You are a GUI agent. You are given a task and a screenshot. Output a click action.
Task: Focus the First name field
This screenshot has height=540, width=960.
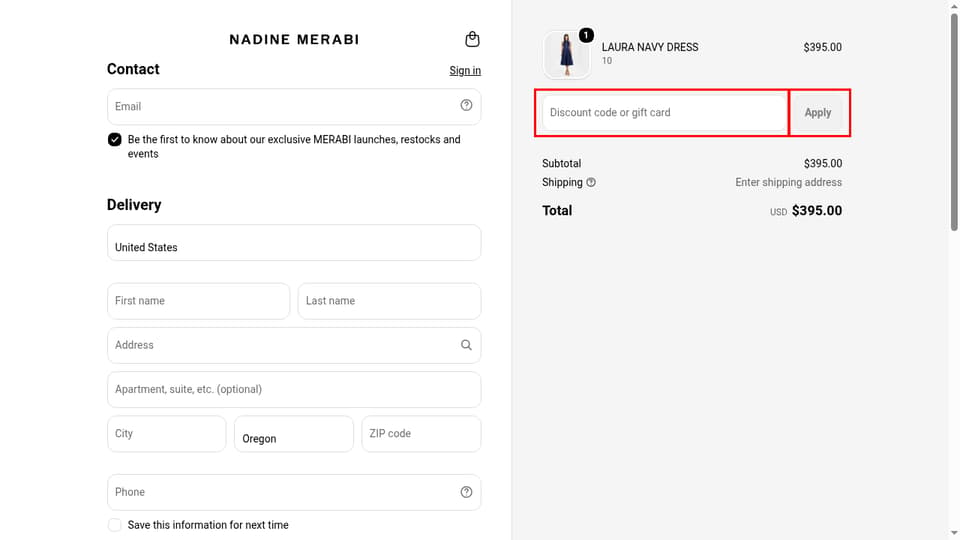(x=198, y=301)
